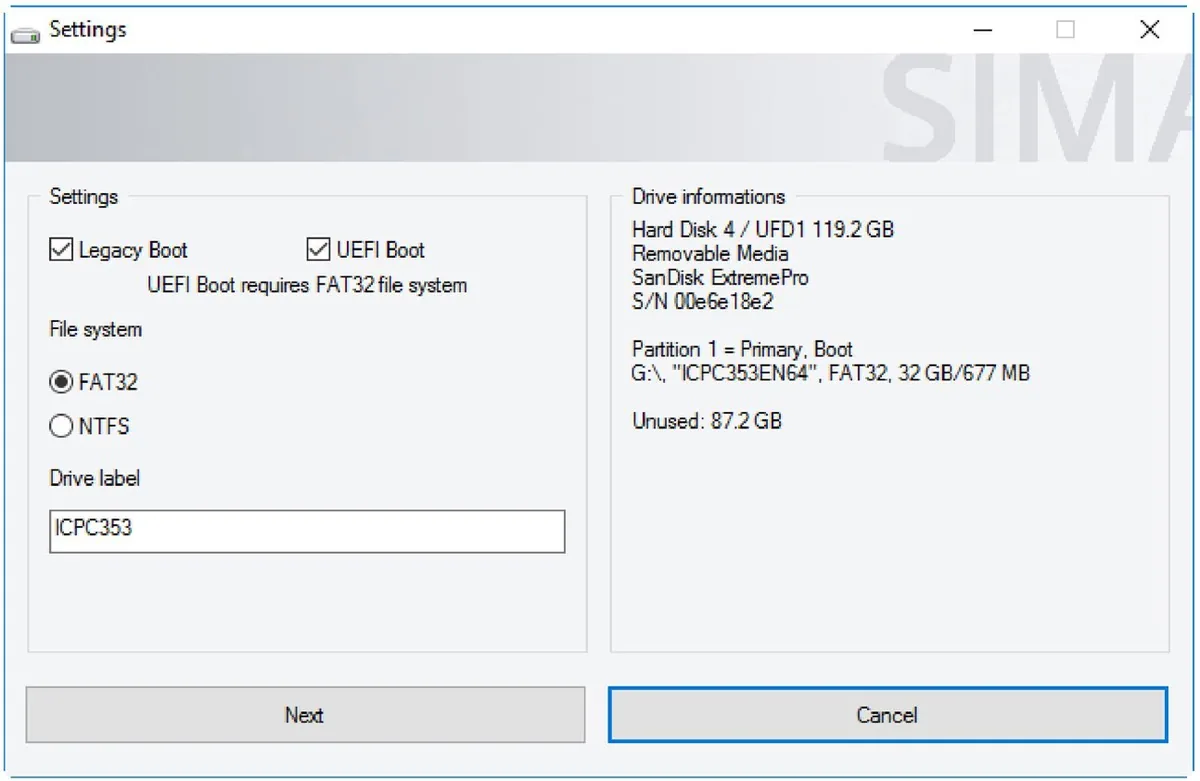Image resolution: width=1200 pixels, height=781 pixels.
Task: Click the 'Unused: 87.2 GB' text
Action: [x=707, y=422]
